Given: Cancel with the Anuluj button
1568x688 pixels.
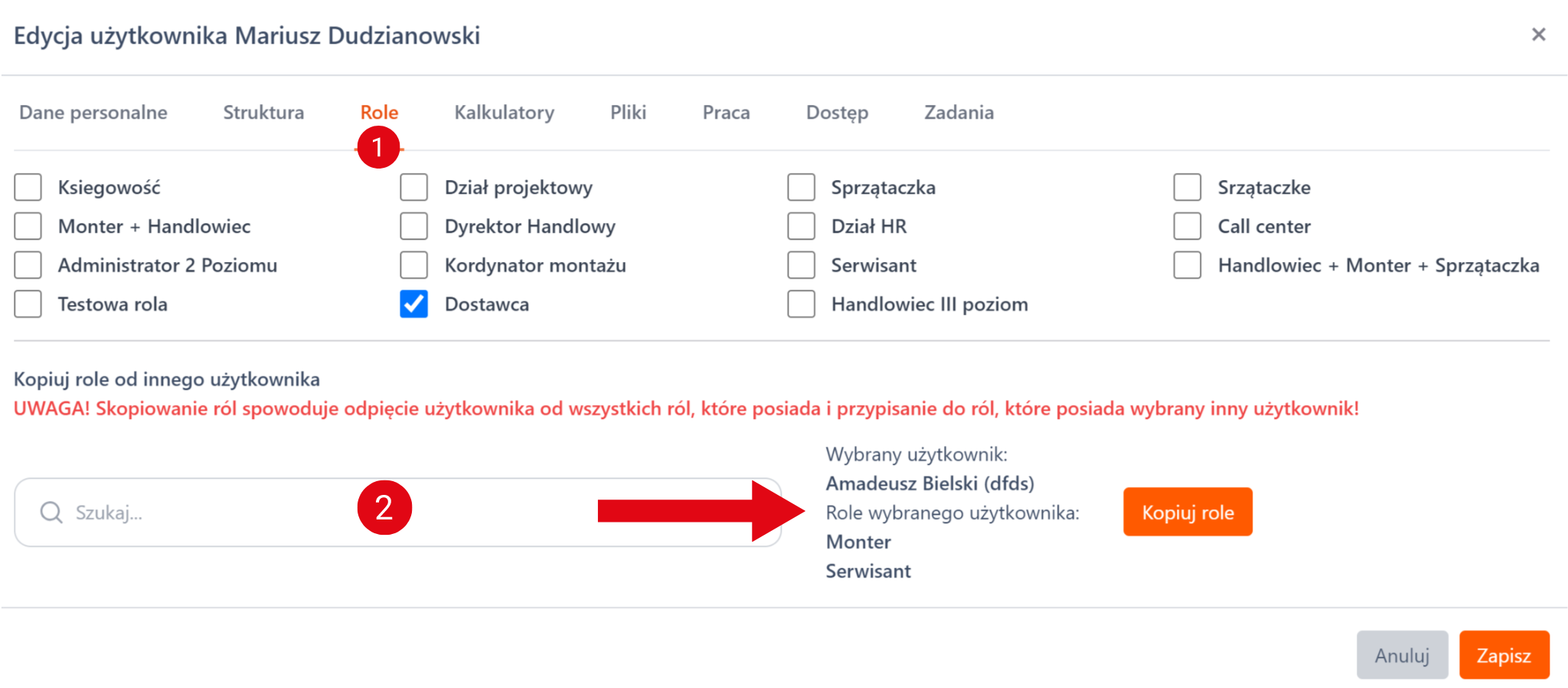Looking at the screenshot, I should (1402, 655).
